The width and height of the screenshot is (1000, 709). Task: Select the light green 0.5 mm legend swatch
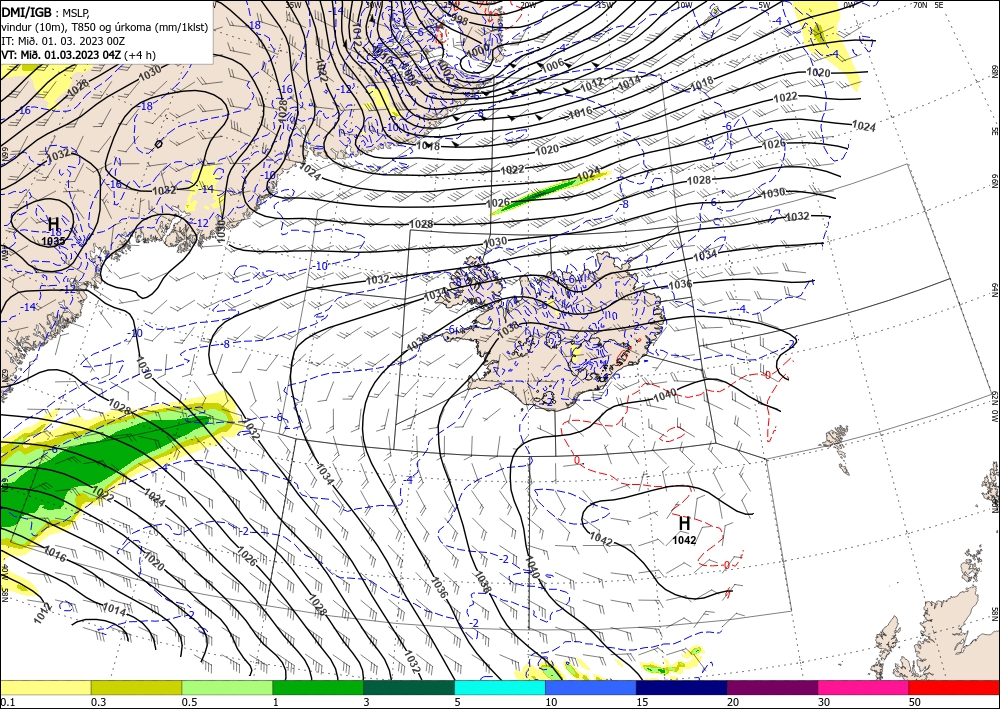click(x=227, y=687)
